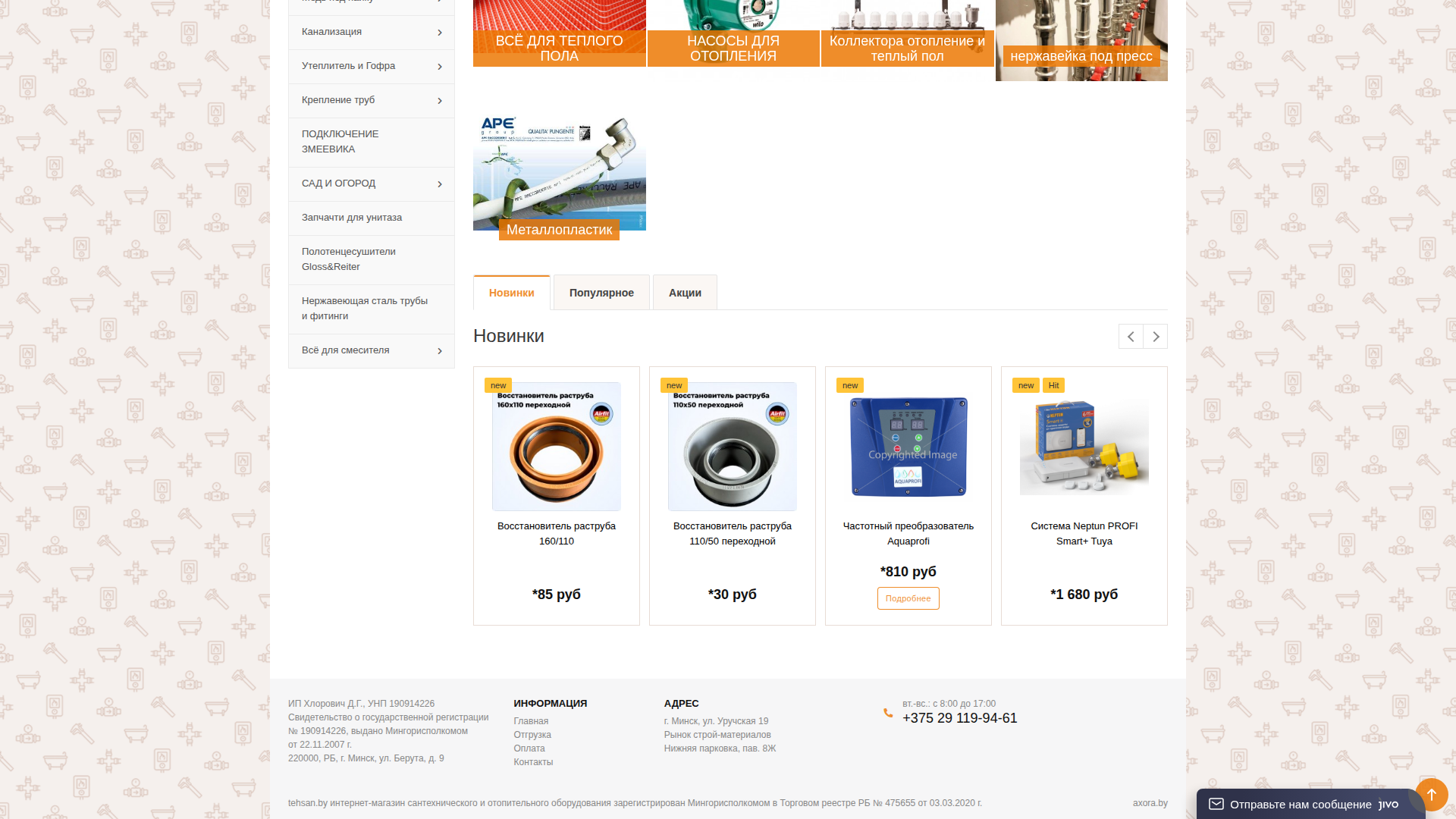This screenshot has width=1456, height=819.
Task: Switch to the Популярное tab
Action: tap(601, 293)
